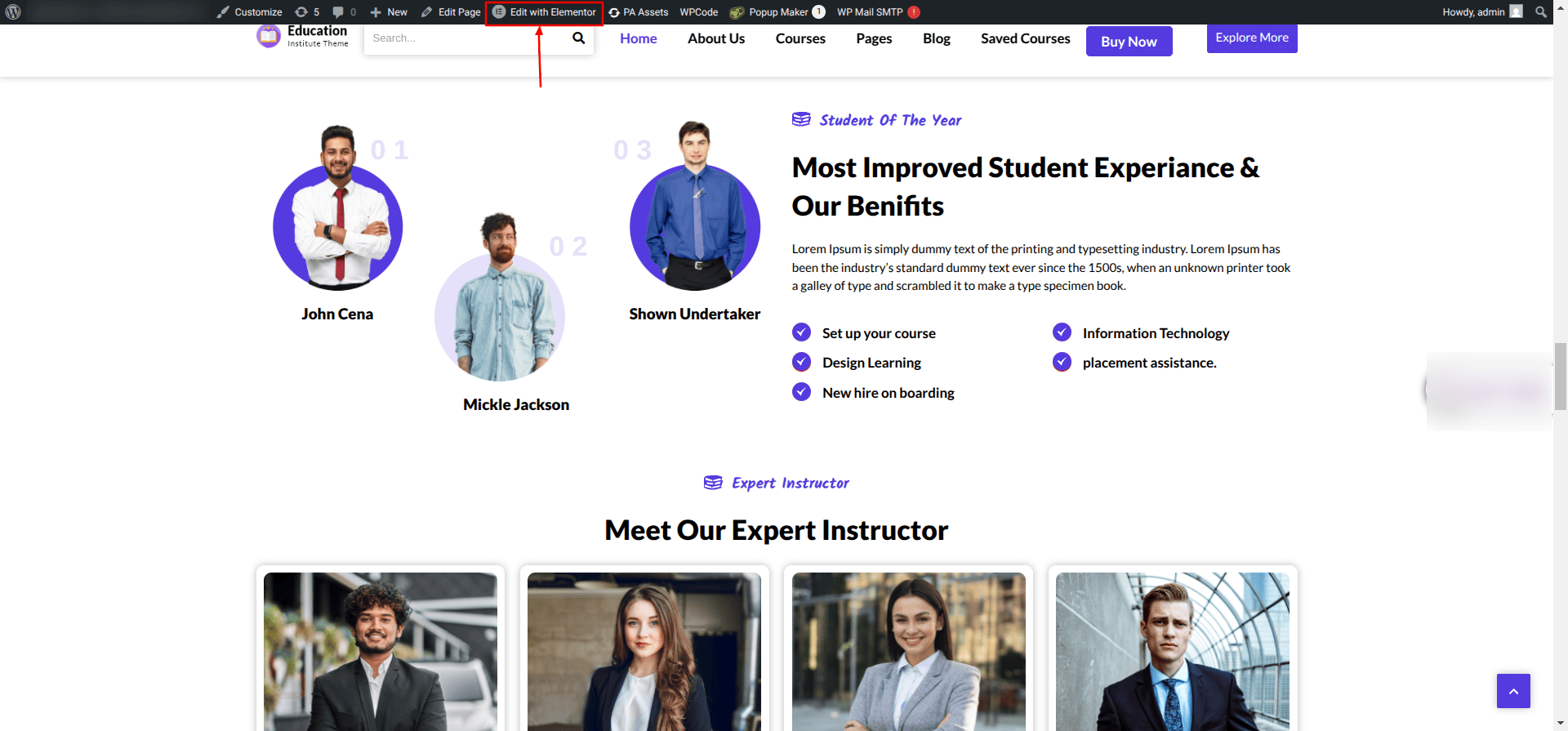Focus the site Search... field
The height and width of the screenshot is (731, 1568).
pos(465,38)
